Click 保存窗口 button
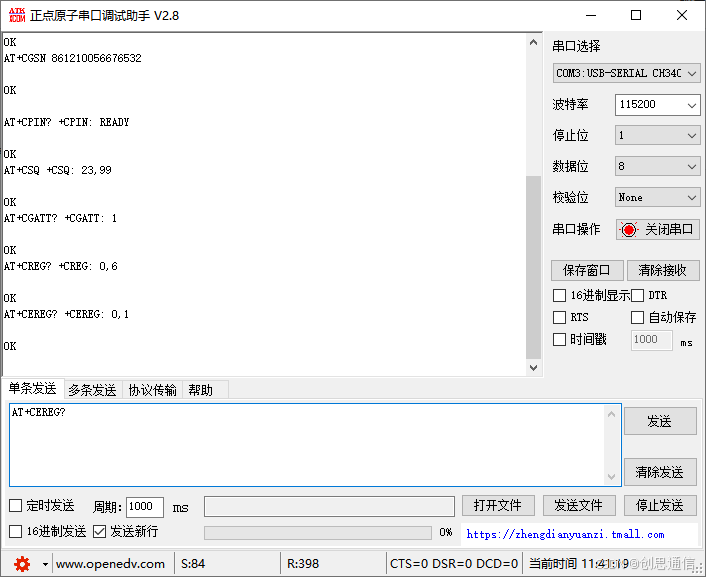 coord(587,270)
